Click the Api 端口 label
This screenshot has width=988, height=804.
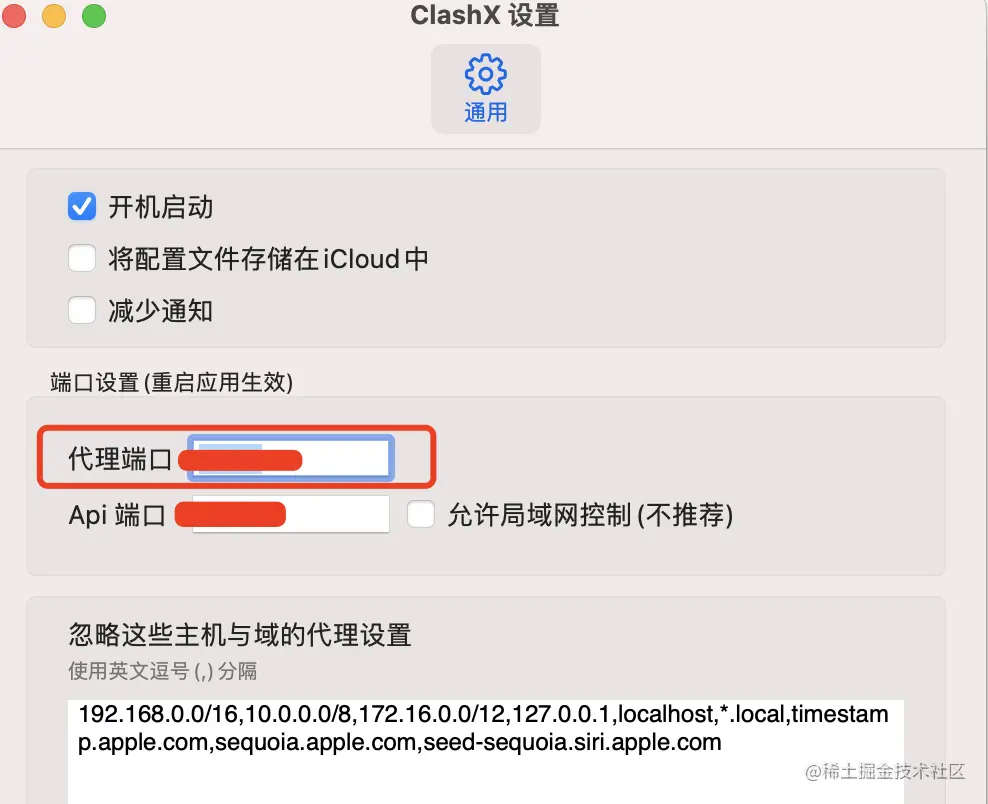116,515
